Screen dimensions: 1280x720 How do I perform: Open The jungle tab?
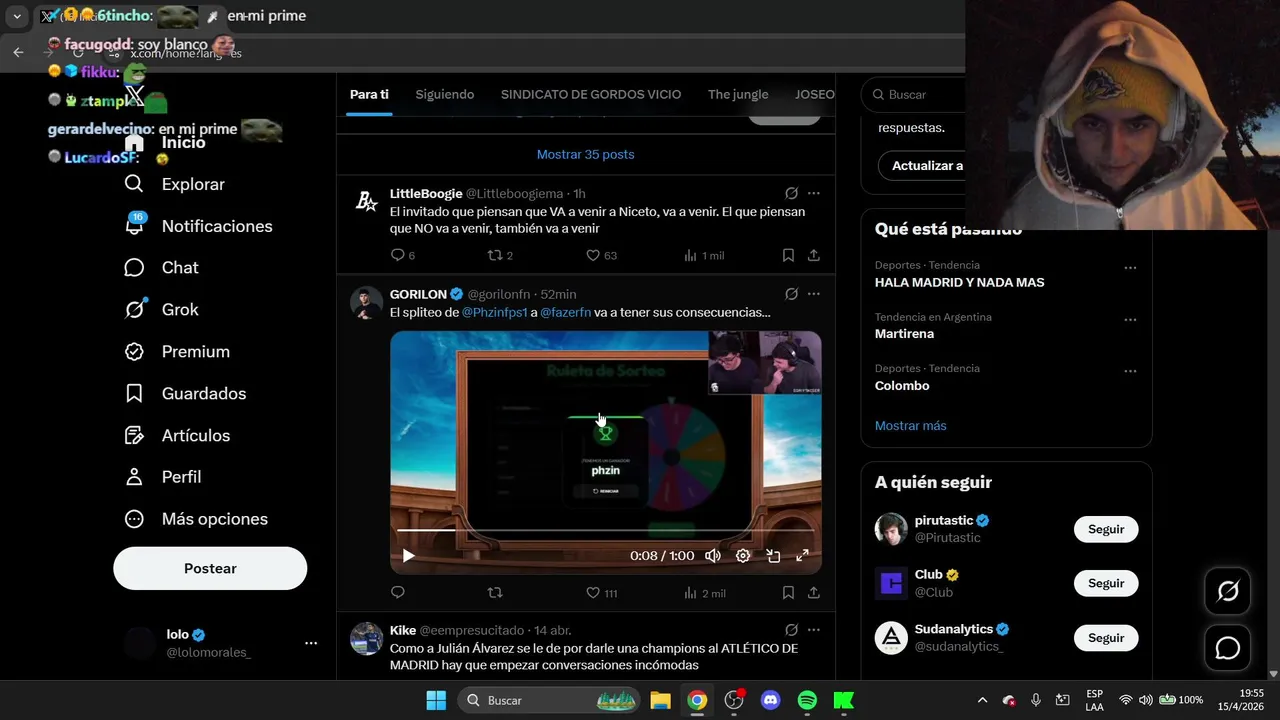(738, 94)
